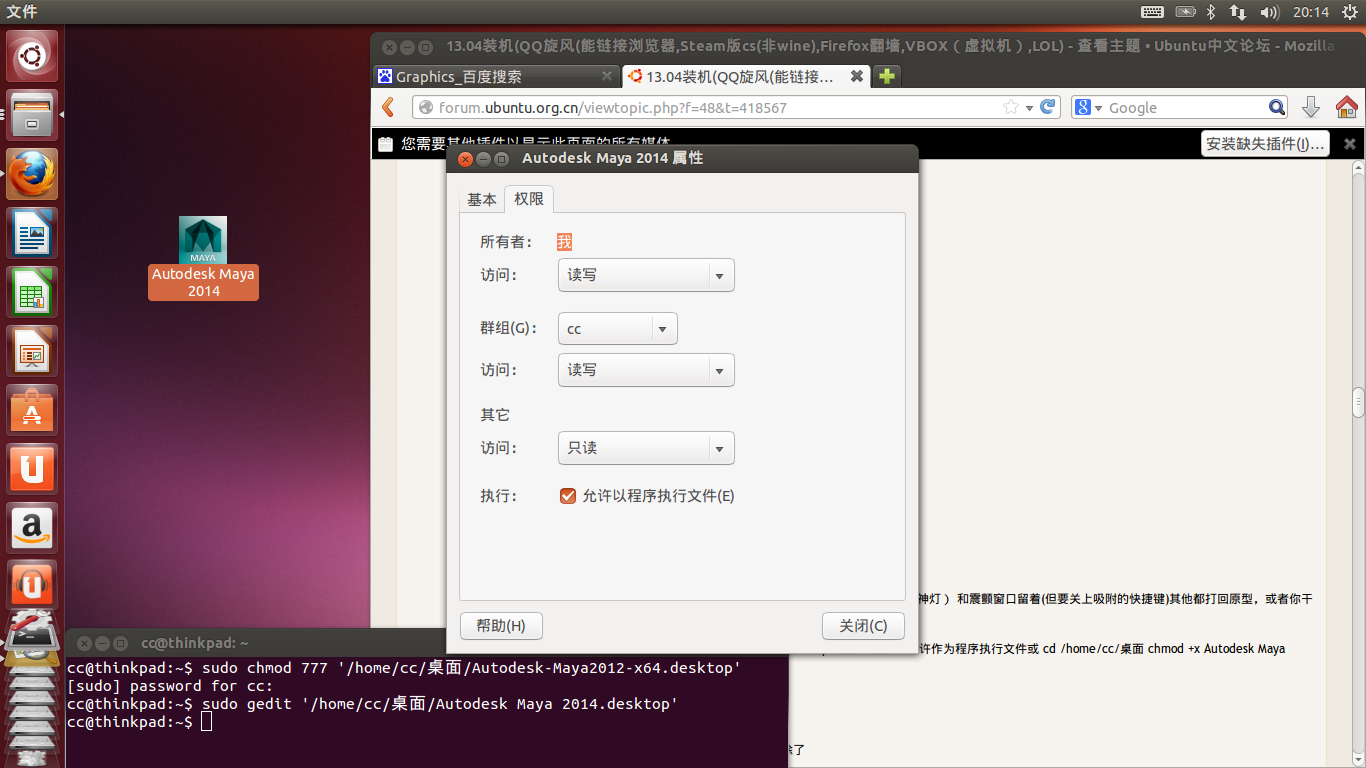Switch to the 权限 tab
Image resolution: width=1366 pixels, height=768 pixels.
pyautogui.click(x=529, y=199)
